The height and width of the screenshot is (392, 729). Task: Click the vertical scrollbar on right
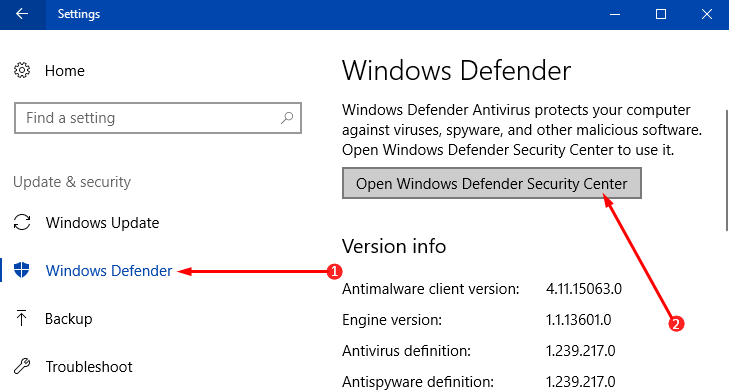point(727,170)
